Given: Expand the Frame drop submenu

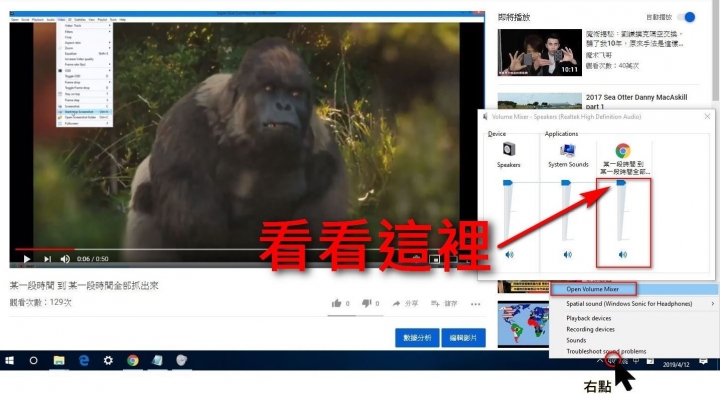Looking at the screenshot, I should pyautogui.click(x=84, y=82).
